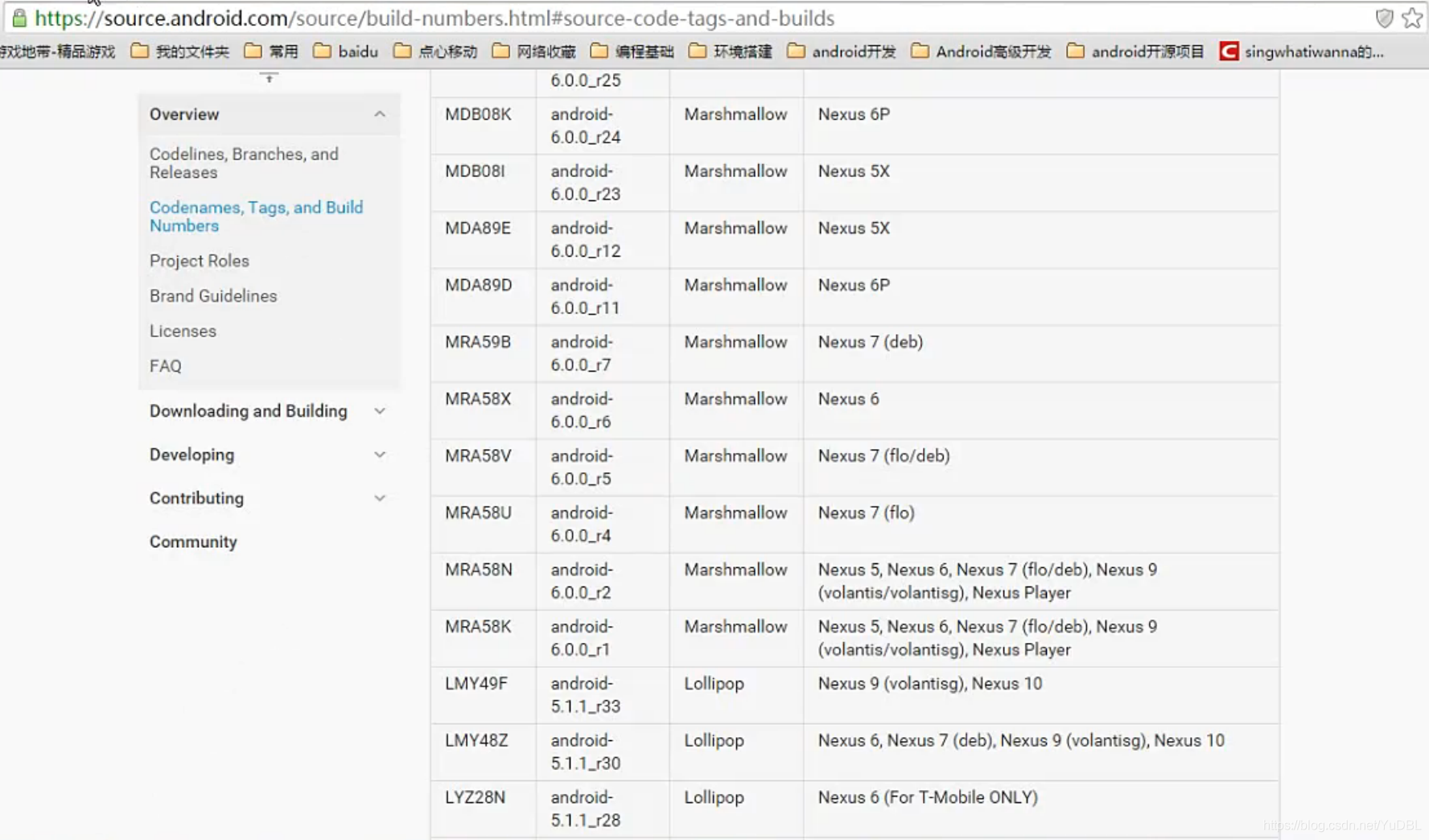Click the shield icon in address bar
Screen dimensions: 1429x840
pyautogui.click(x=1384, y=18)
